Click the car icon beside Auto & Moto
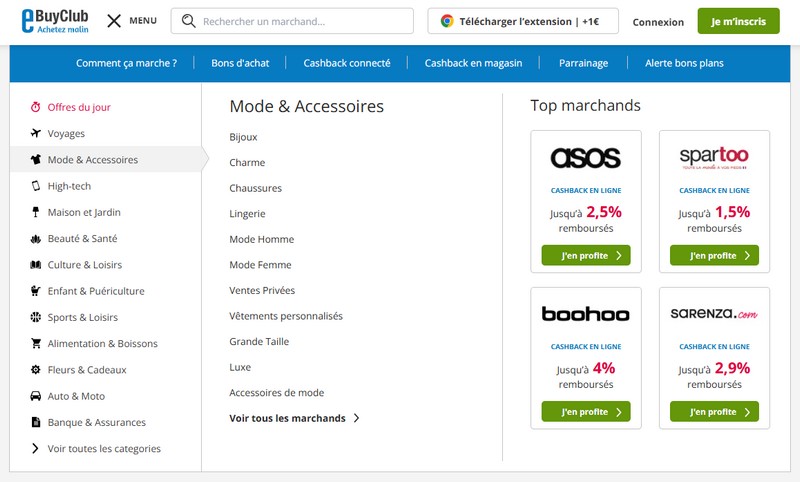This screenshot has height=482, width=800. click(35, 396)
